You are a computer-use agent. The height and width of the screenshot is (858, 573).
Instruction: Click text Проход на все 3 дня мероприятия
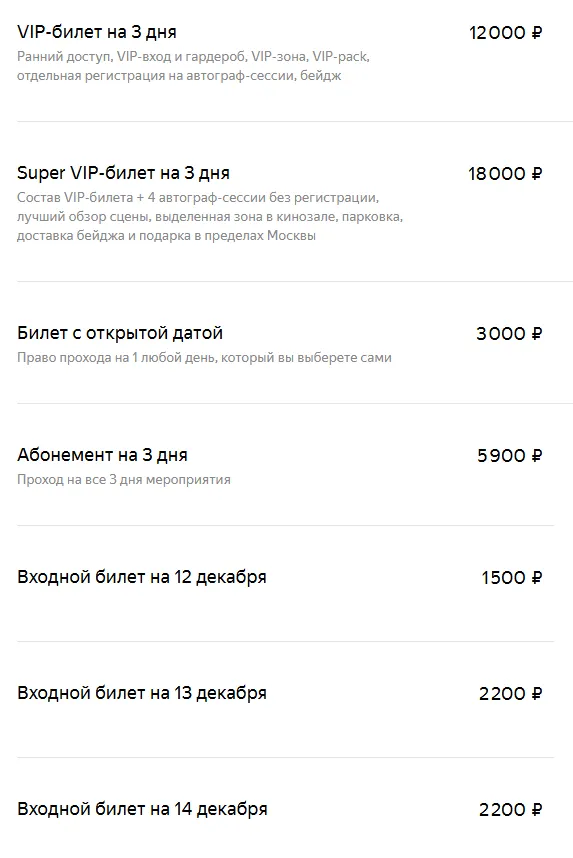[124, 480]
